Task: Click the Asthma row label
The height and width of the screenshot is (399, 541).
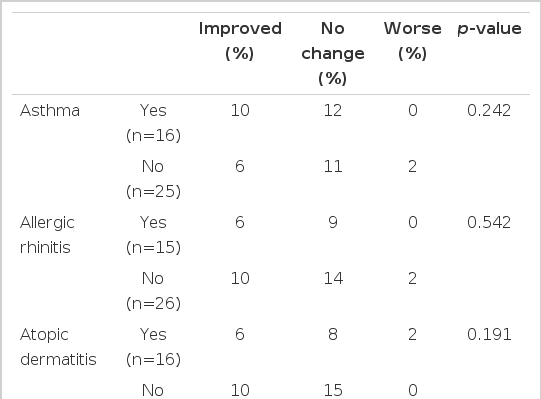Action: point(50,110)
